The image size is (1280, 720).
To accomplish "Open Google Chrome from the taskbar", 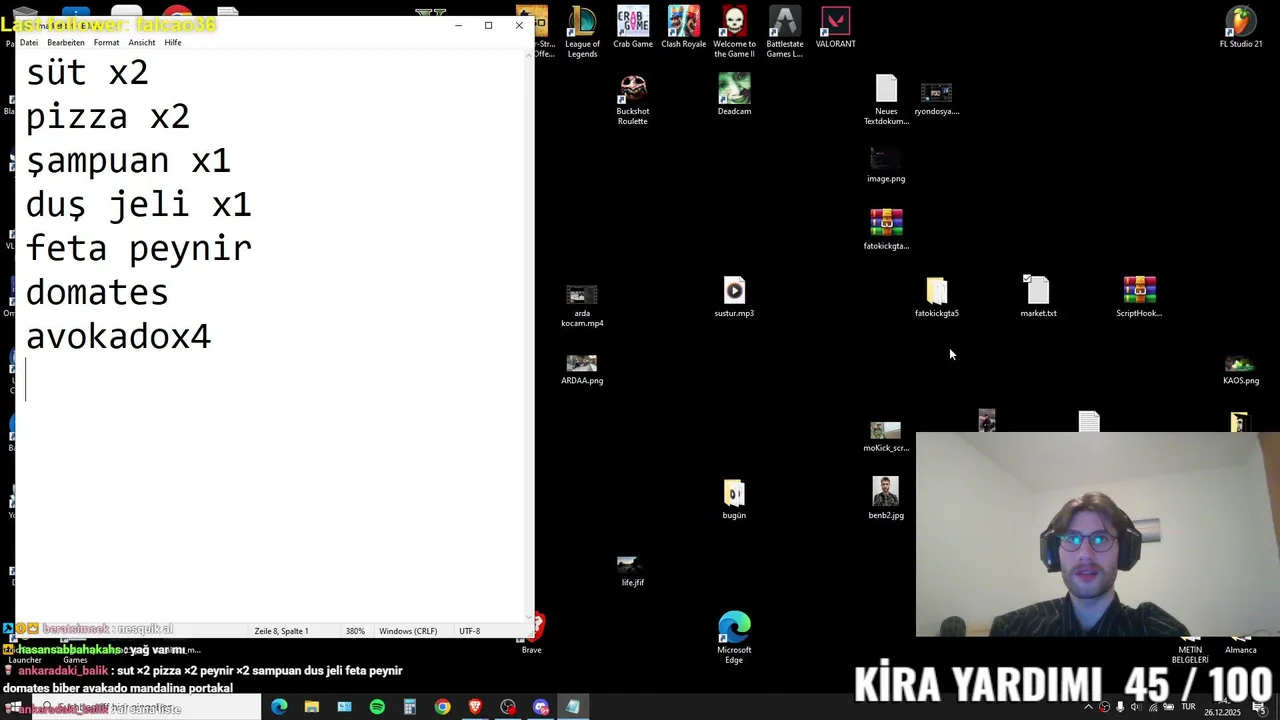I will coord(442,707).
